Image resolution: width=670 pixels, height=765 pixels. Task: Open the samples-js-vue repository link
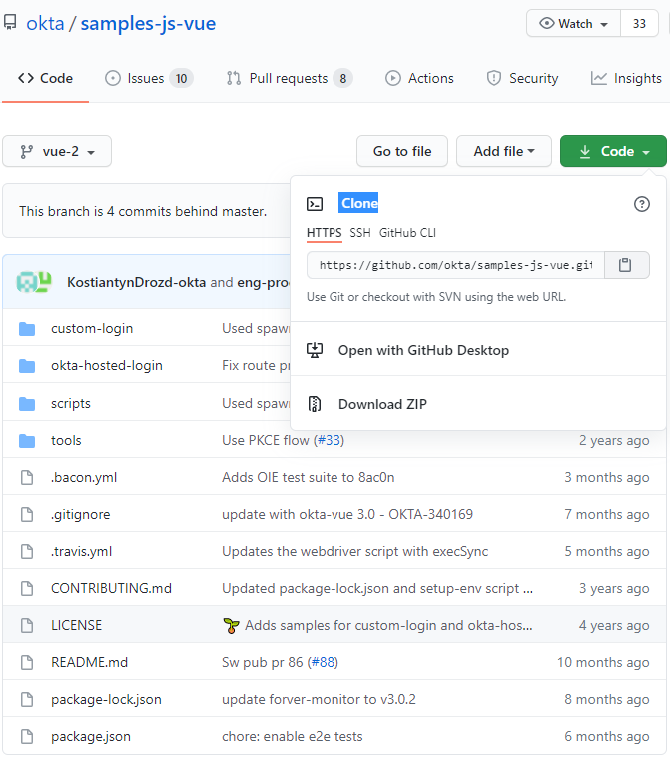[148, 23]
